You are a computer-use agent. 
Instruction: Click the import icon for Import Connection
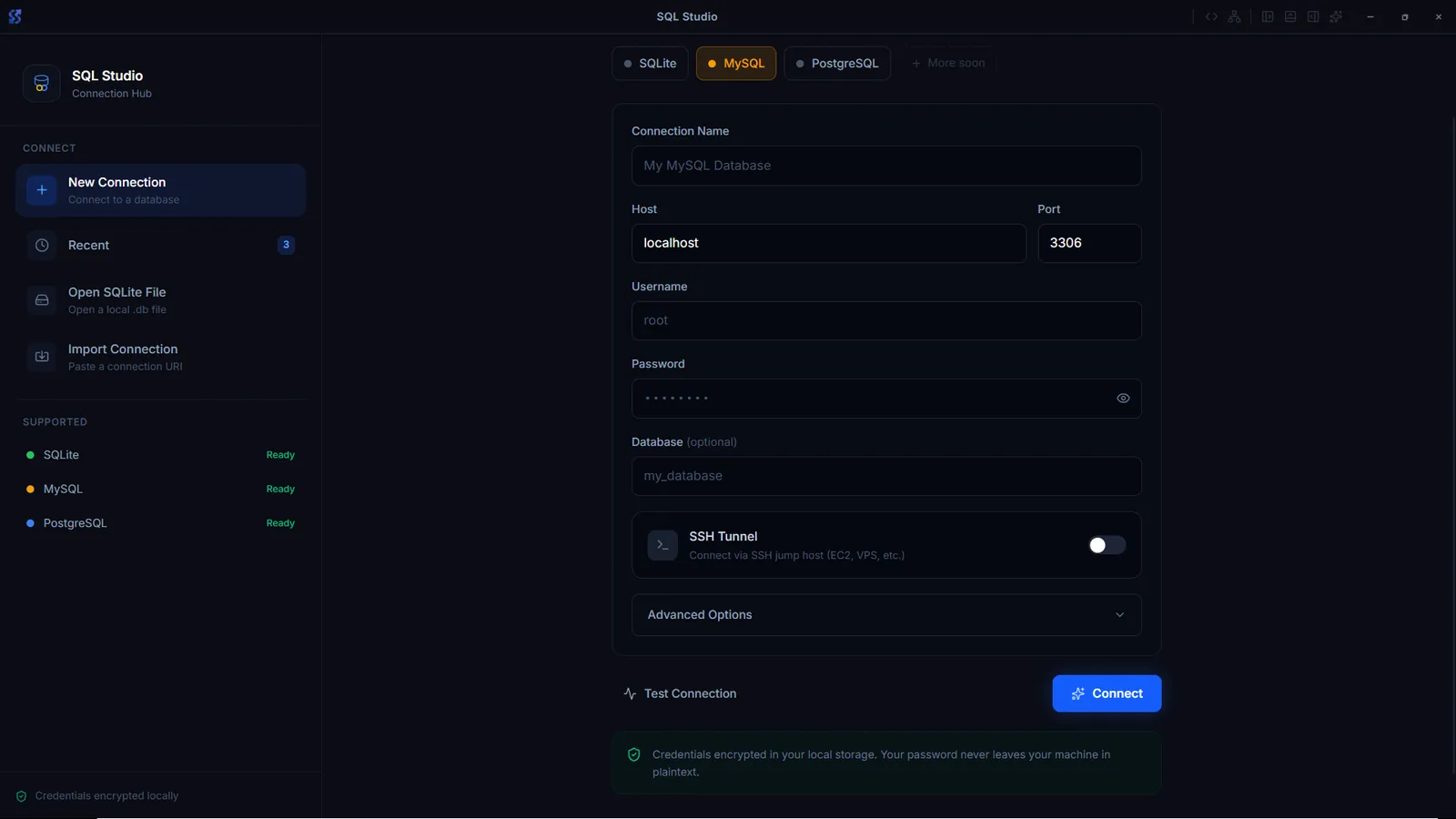[42, 357]
